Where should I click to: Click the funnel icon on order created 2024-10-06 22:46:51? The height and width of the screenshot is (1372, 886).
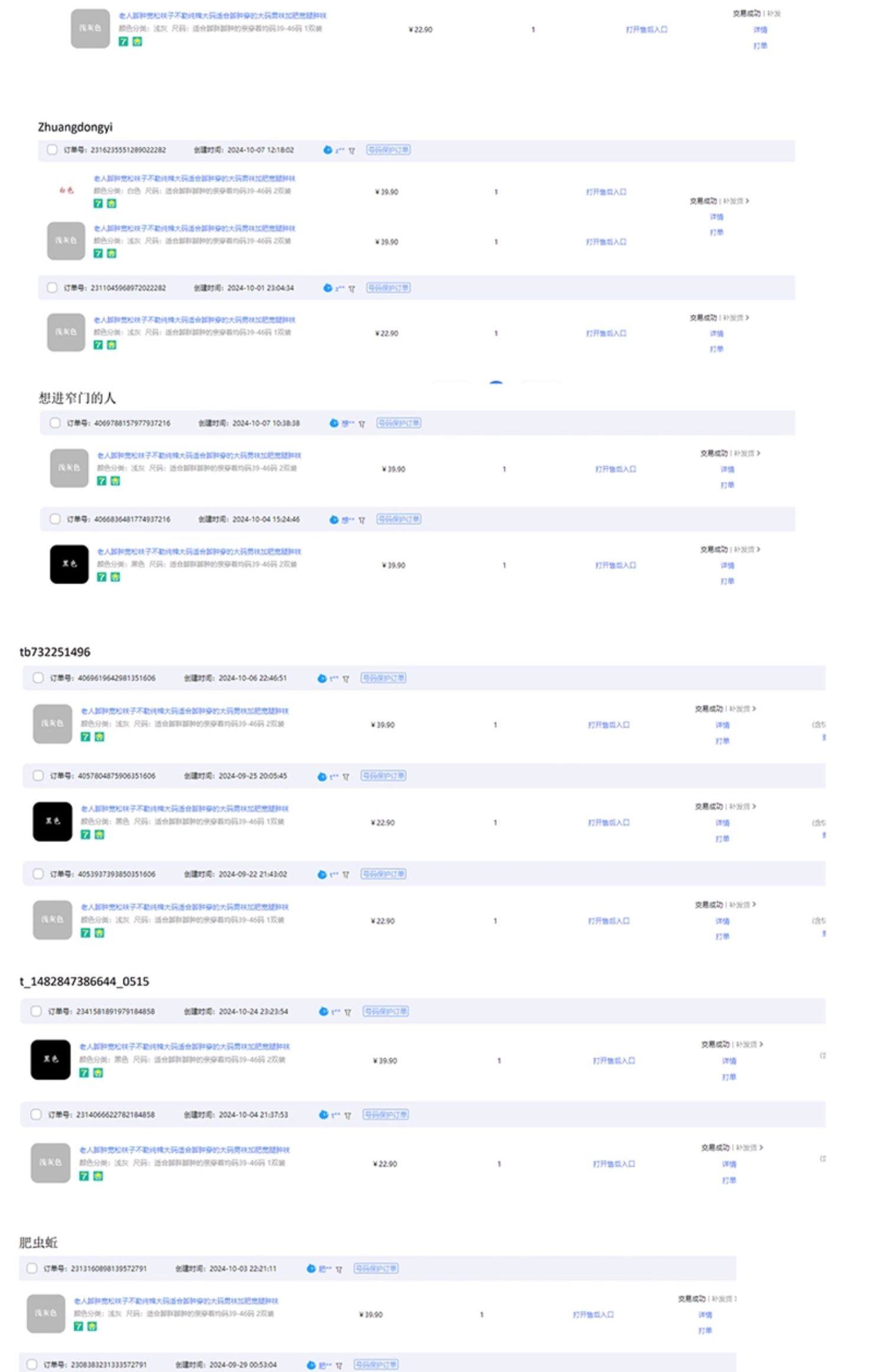coord(346,678)
